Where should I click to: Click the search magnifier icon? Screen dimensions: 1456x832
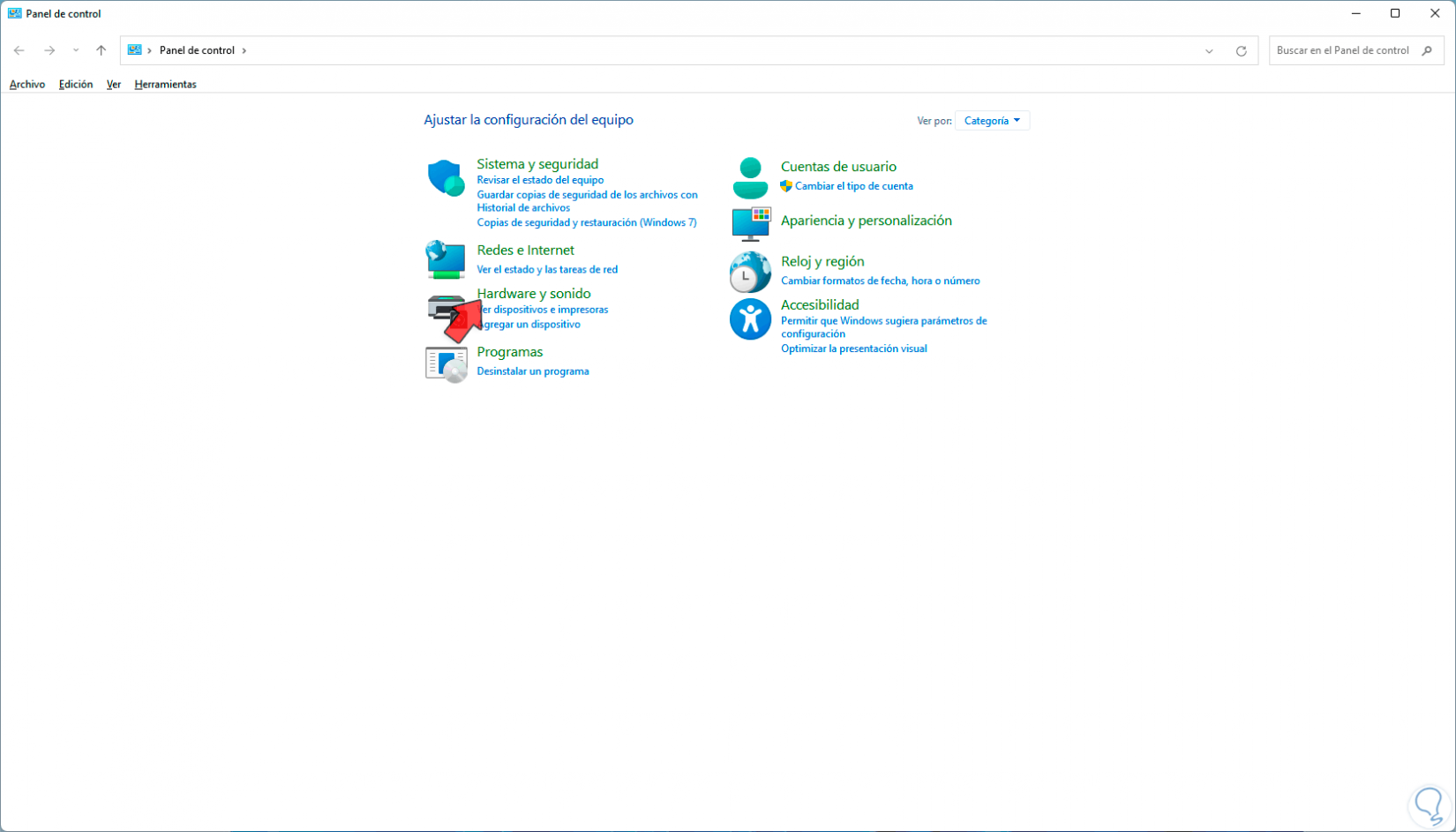[x=1427, y=50]
